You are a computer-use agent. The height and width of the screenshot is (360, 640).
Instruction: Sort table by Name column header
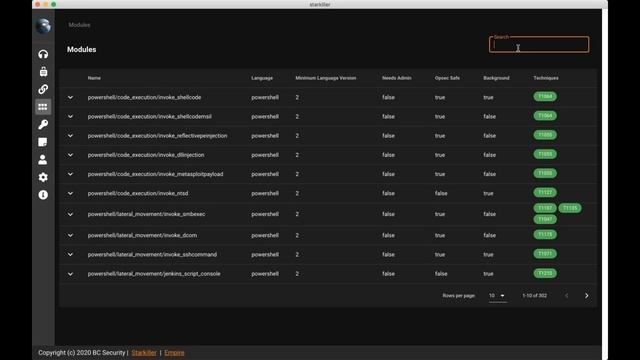click(x=94, y=78)
